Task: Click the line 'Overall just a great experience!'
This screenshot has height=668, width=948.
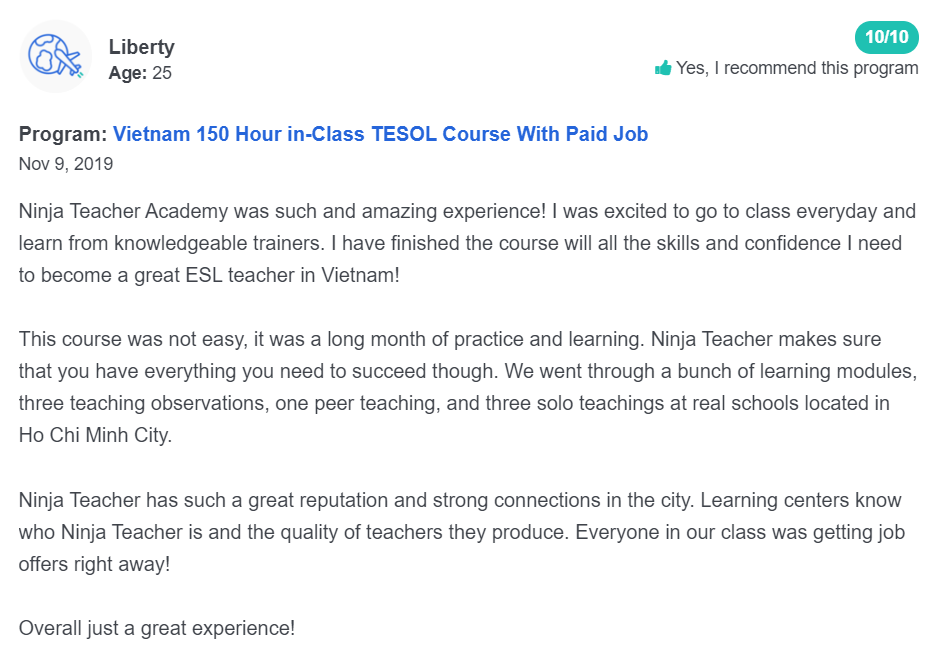Action: coord(157,628)
